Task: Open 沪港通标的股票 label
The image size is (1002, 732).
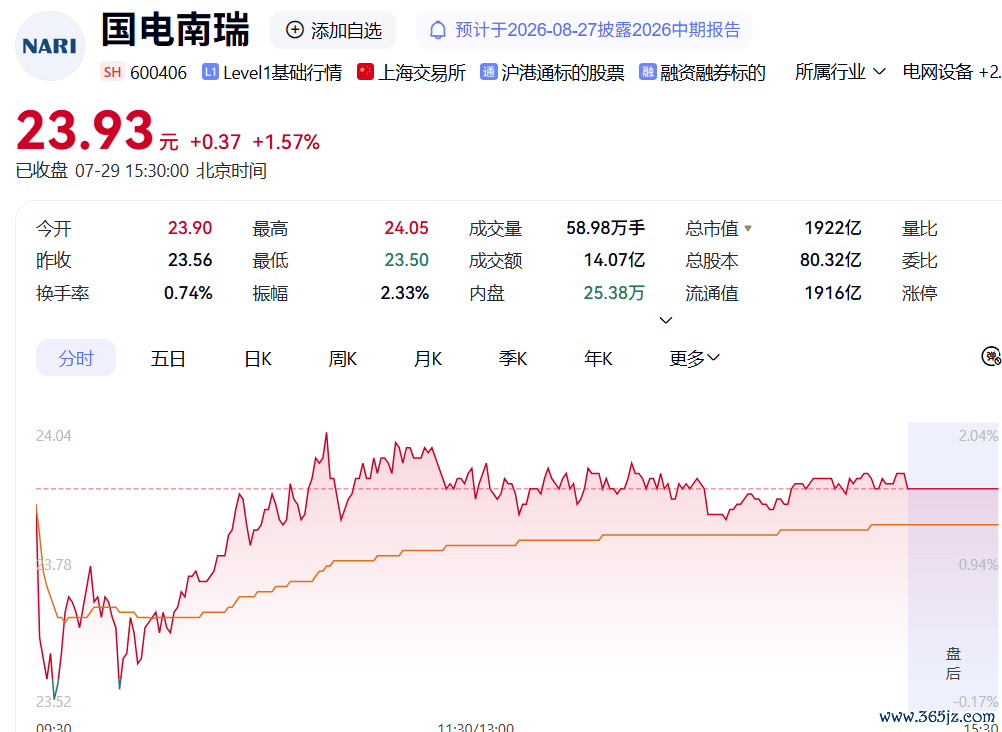Action: coord(563,73)
